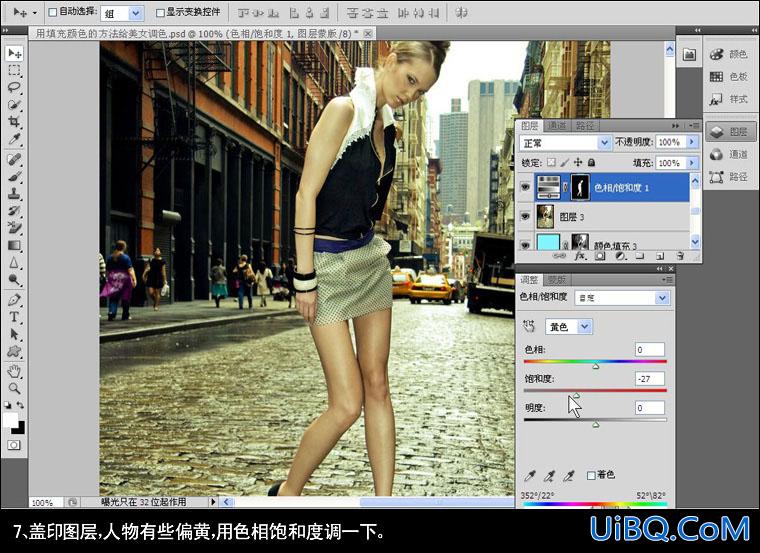
Task: Open the 填充 fill slider arrow
Action: point(692,163)
